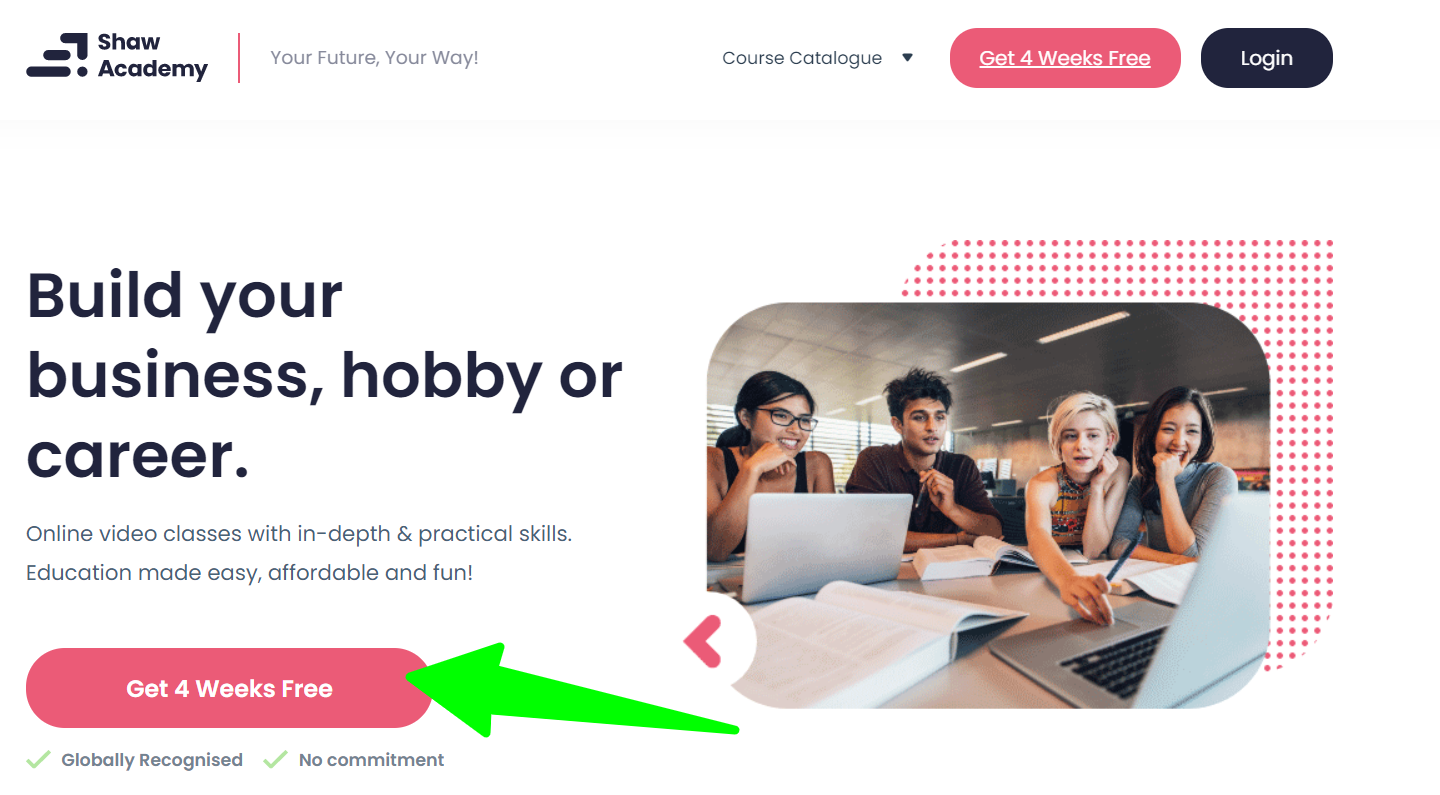Click the Shaw Academy logo icon

[57, 56]
